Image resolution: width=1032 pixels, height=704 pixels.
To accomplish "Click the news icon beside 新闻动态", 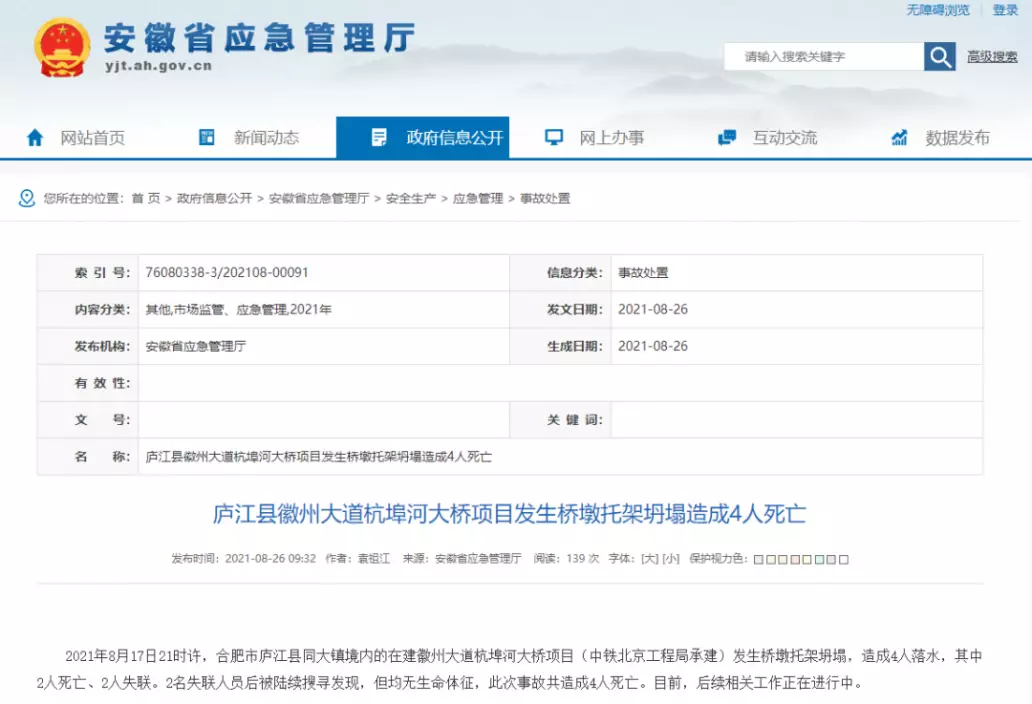I will [x=207, y=138].
